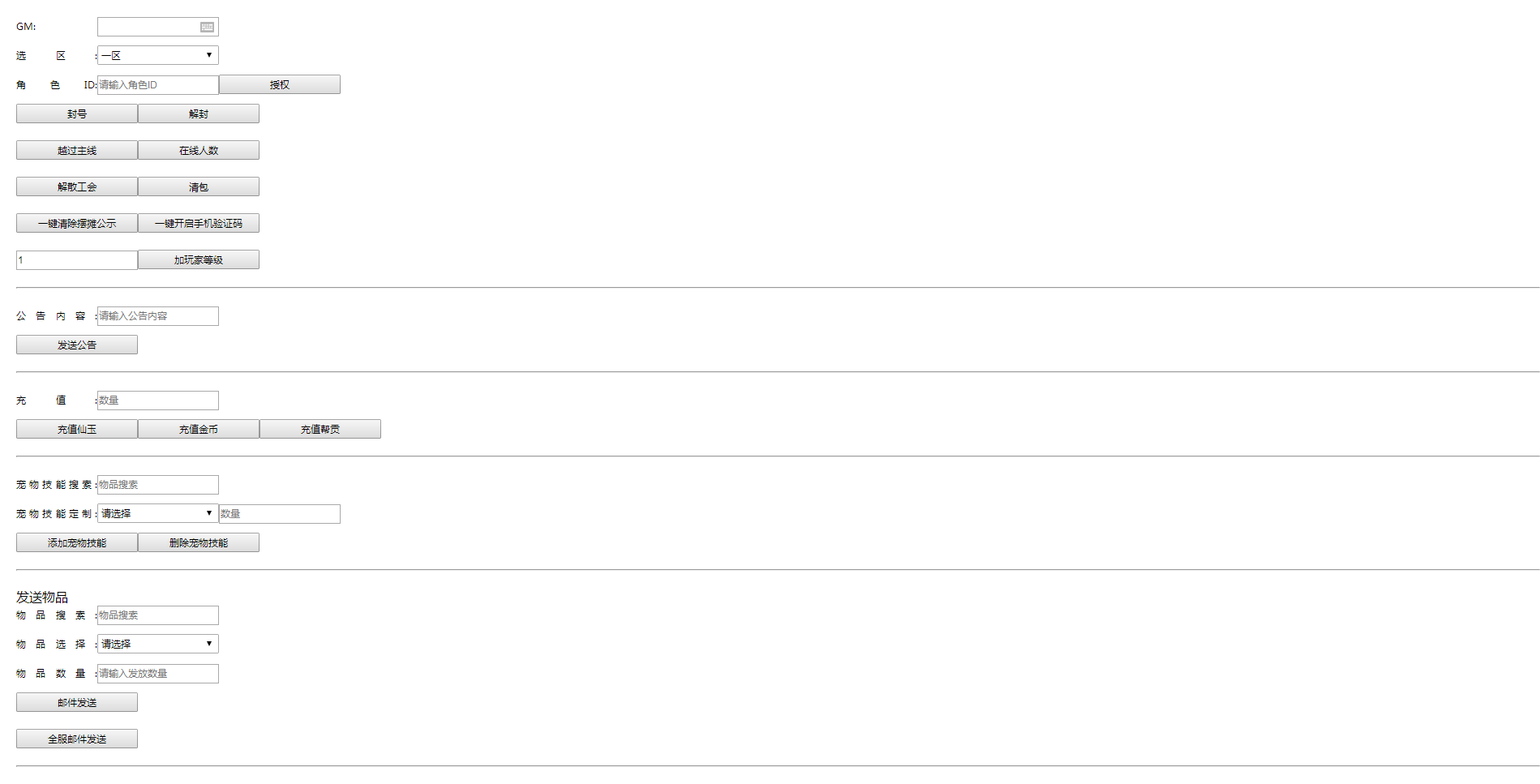Click the 发送公告 button
Screen dimensions: 1540x784
(77, 345)
